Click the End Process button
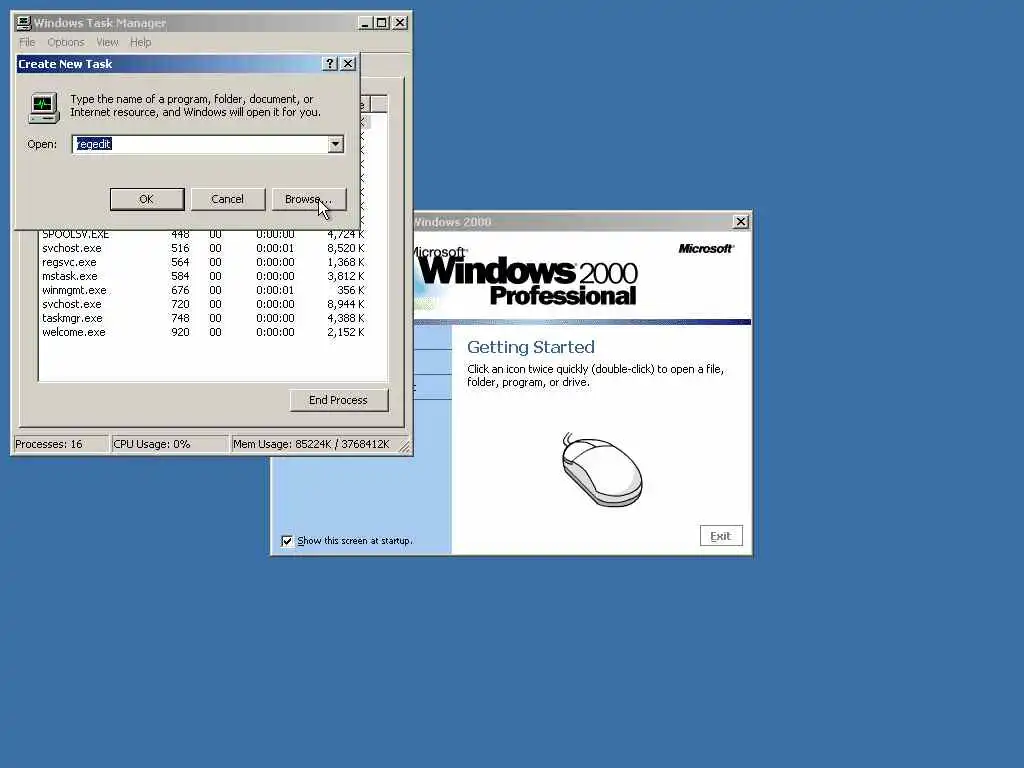Screen dimensions: 1024x768 (338, 400)
